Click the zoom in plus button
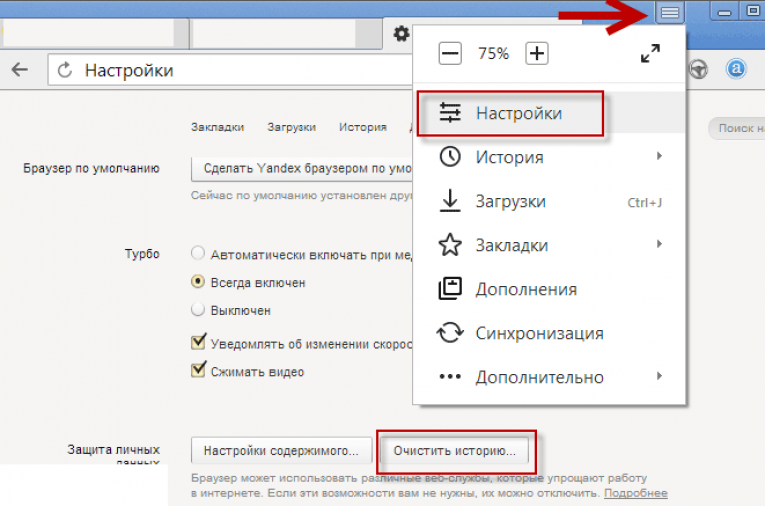This screenshot has width=765, height=506. 537,54
